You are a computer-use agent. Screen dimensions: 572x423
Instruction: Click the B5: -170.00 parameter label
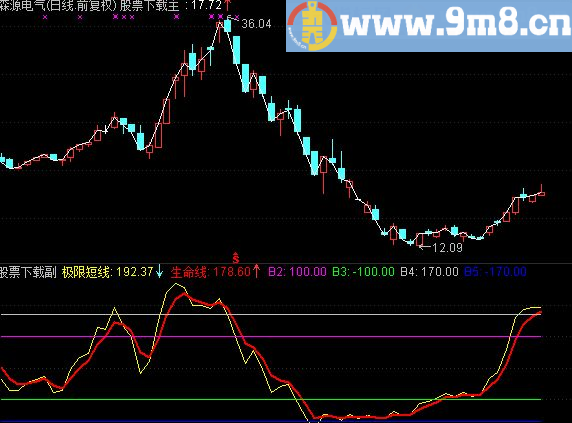tap(495, 272)
